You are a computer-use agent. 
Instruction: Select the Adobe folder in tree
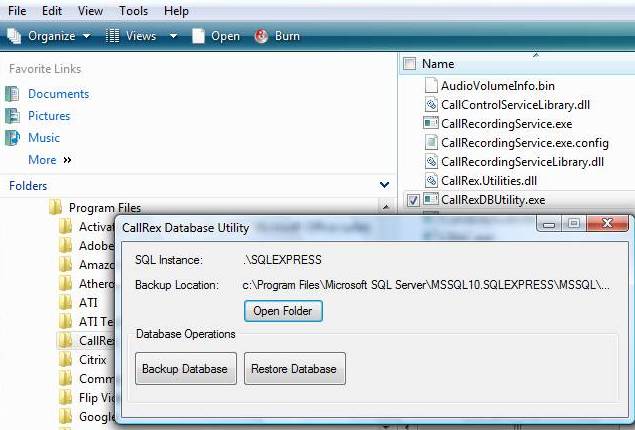[96, 246]
